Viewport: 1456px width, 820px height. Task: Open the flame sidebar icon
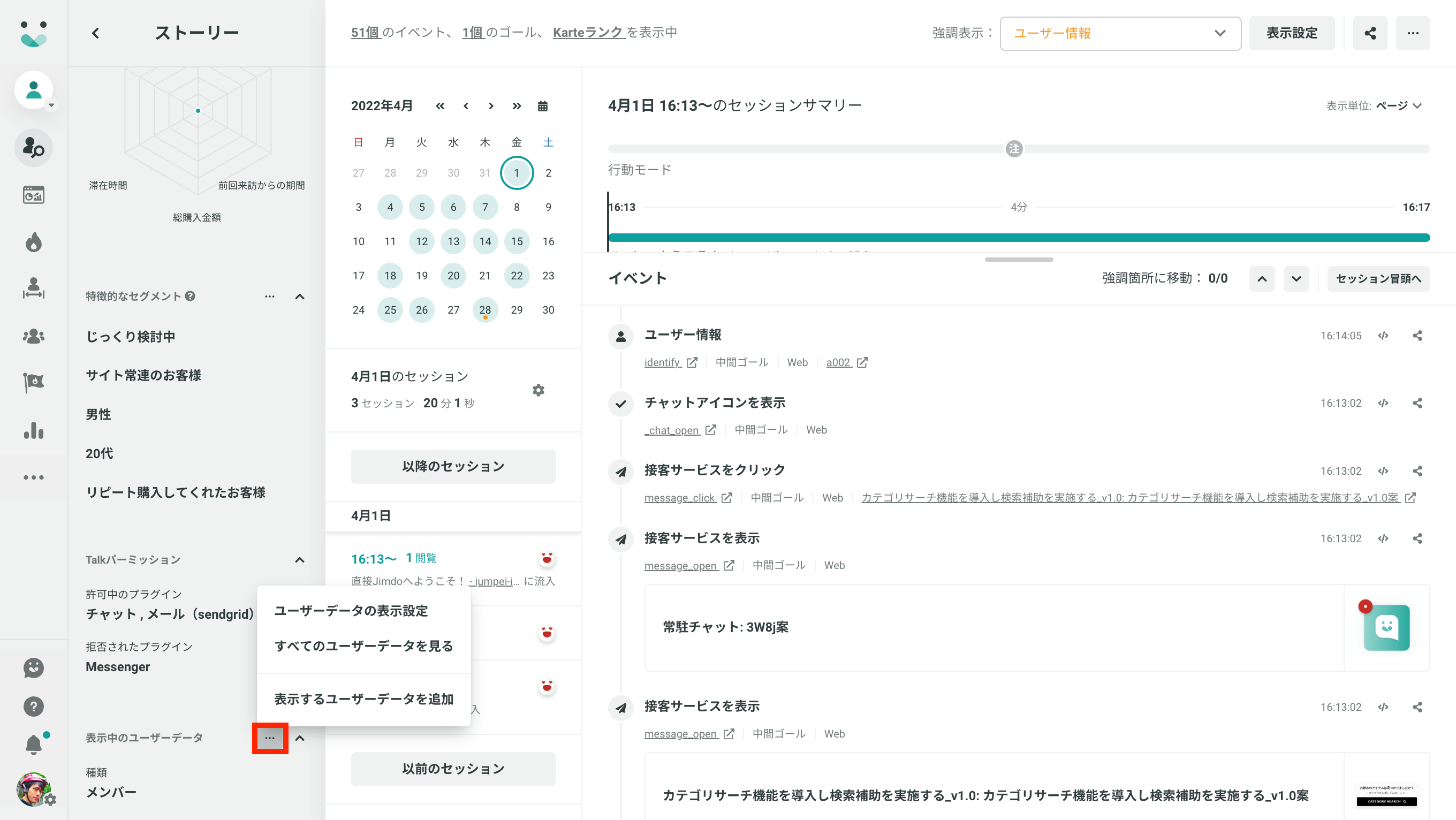(x=34, y=242)
